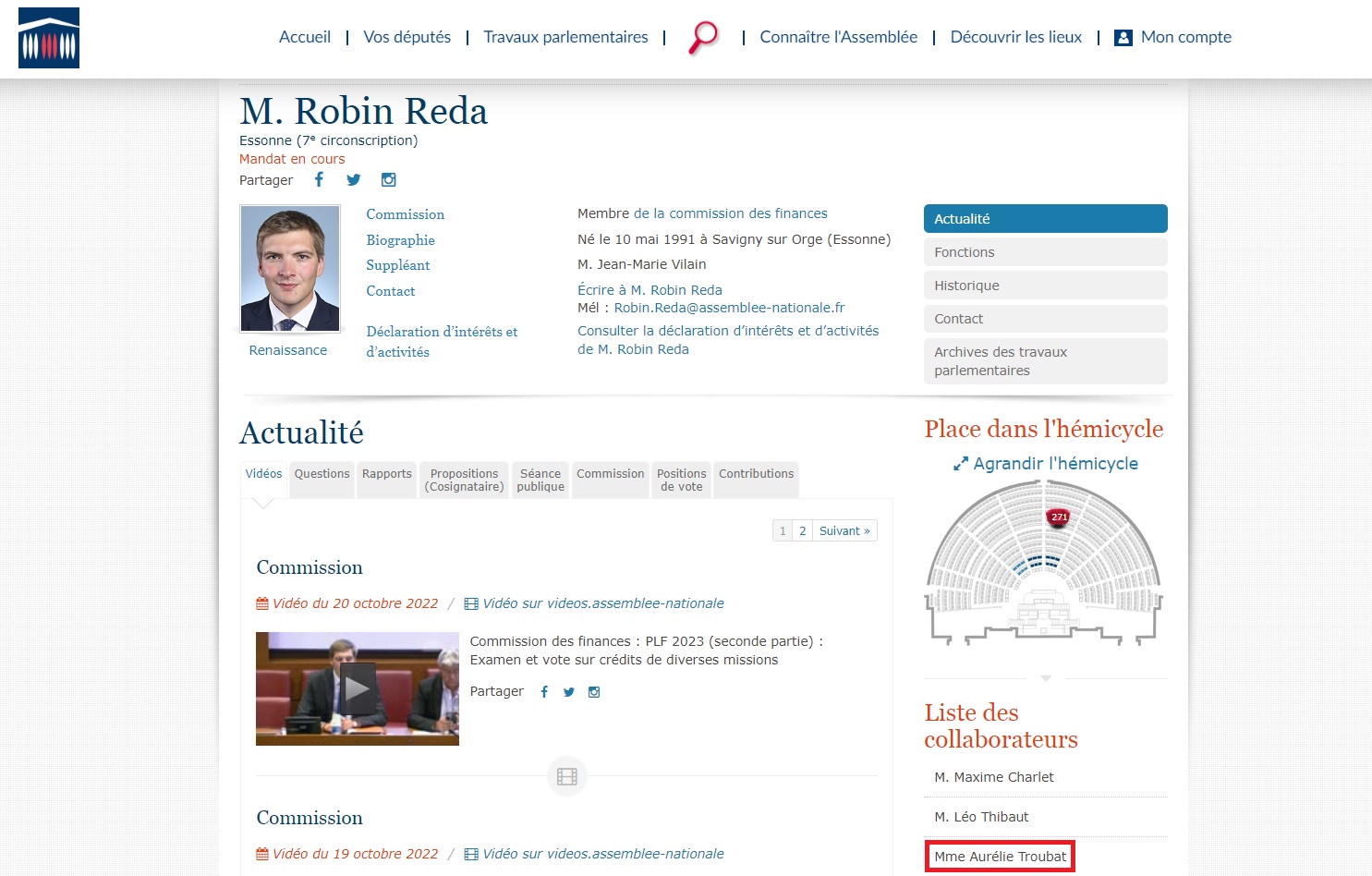Share the 20 octobre video on Twitter
This screenshot has width=1372, height=876.
click(x=569, y=692)
